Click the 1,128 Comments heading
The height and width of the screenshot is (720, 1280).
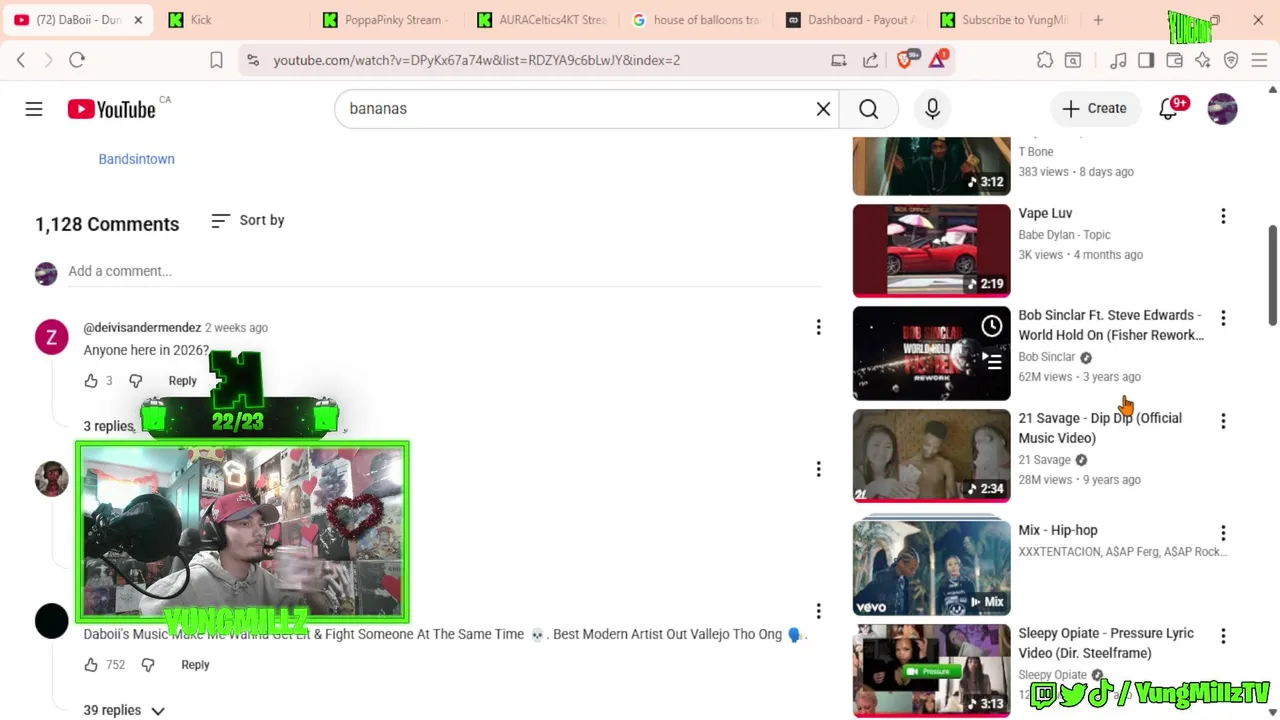(x=107, y=224)
